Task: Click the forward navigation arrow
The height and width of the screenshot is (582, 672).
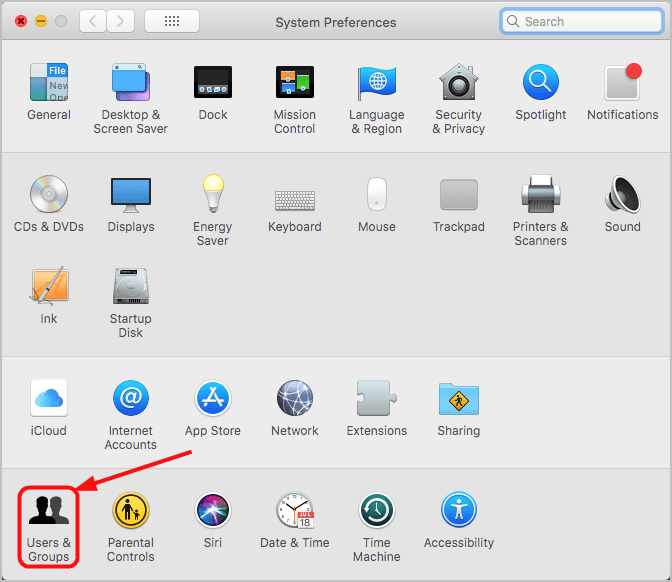Action: [x=120, y=21]
